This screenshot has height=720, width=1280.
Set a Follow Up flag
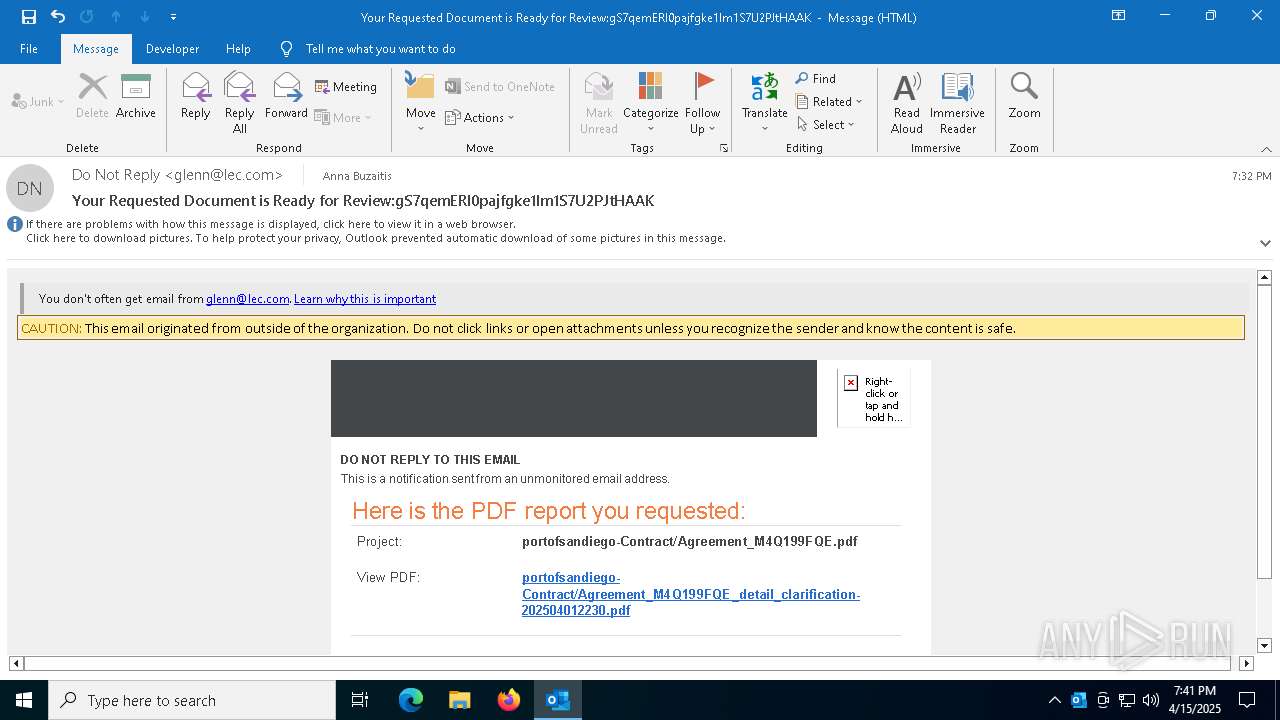pos(703,102)
